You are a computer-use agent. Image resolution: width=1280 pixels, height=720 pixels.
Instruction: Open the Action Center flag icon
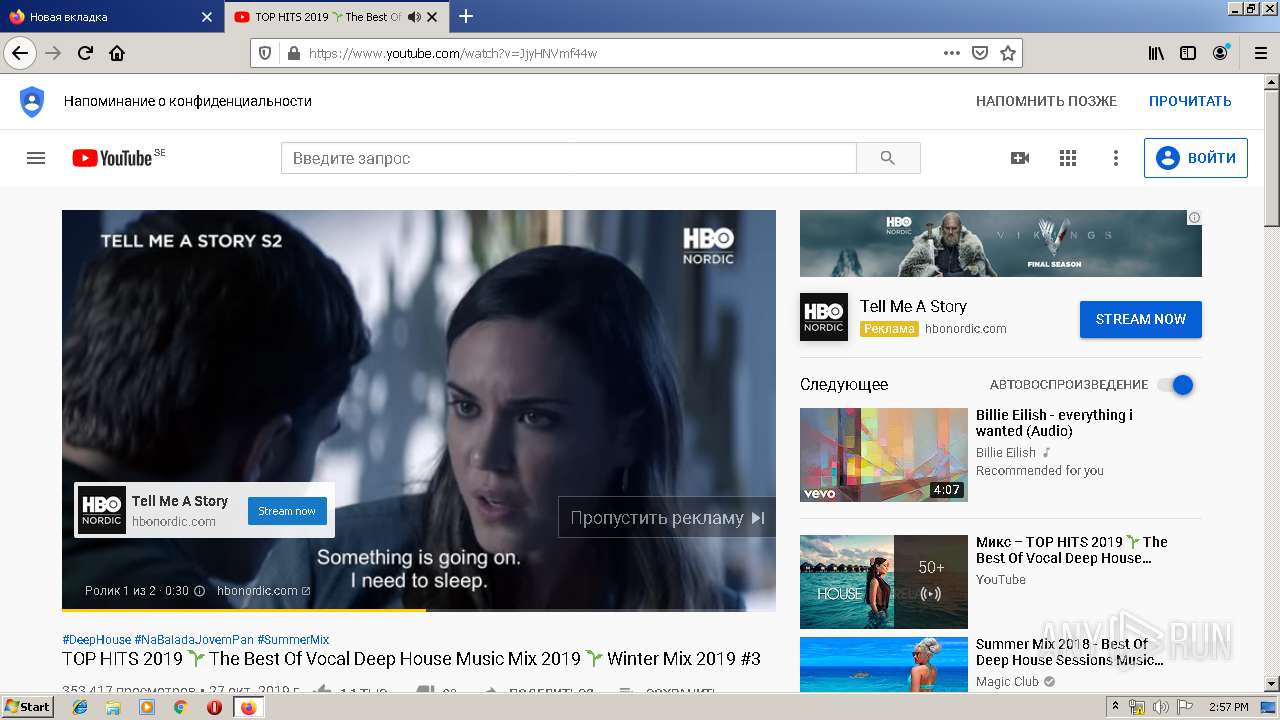tap(1183, 707)
